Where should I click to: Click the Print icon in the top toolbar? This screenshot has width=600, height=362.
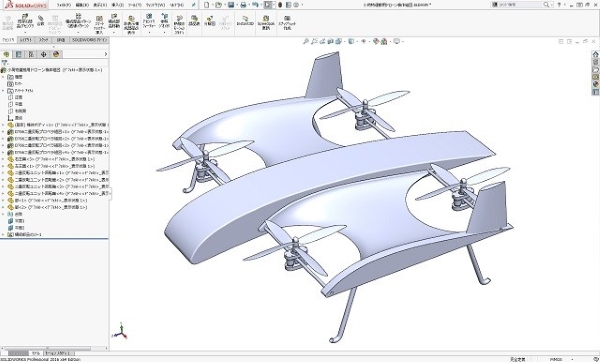243,5
